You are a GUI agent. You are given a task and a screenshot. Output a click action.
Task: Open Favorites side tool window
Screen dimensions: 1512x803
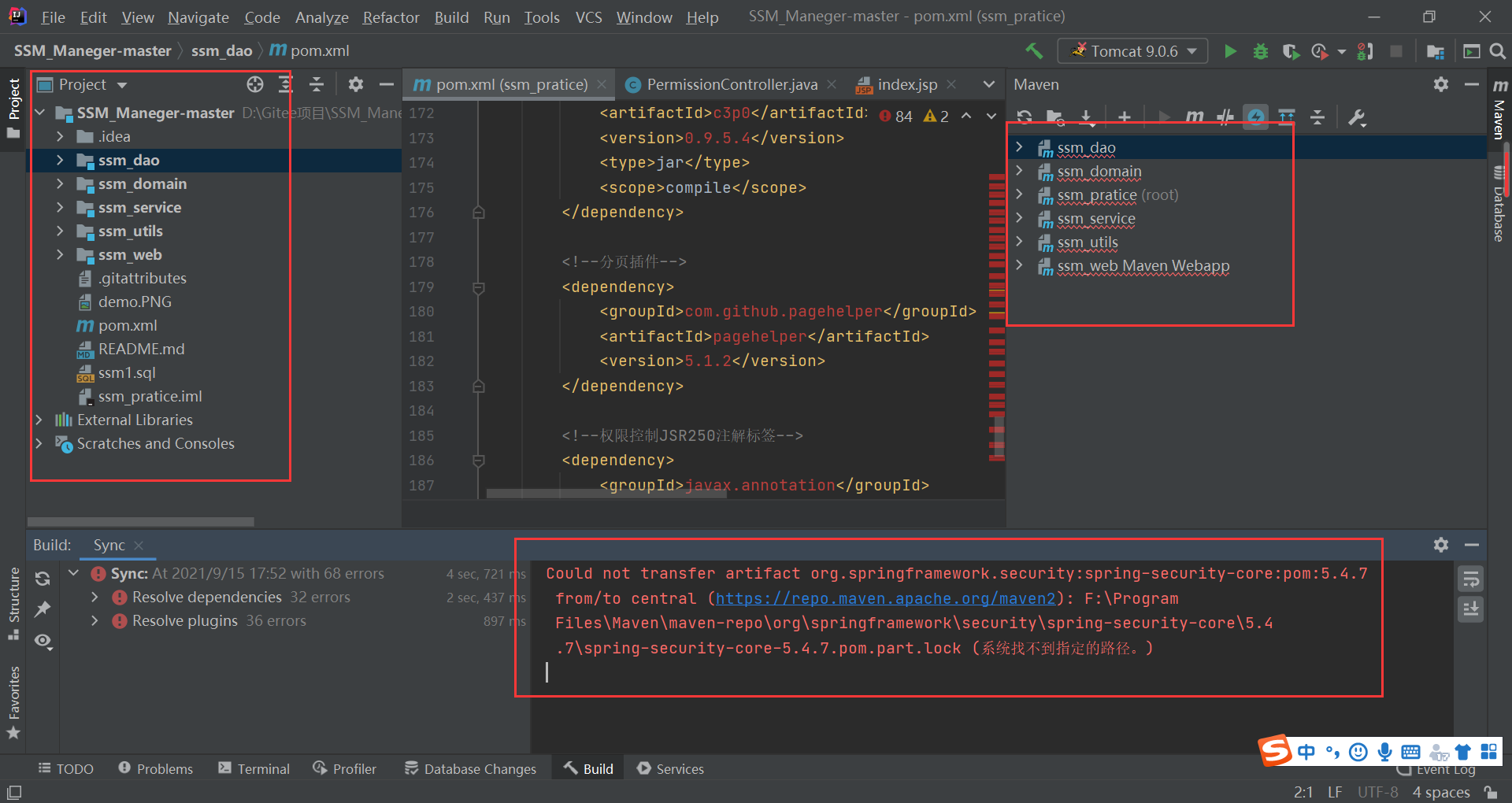coord(13,702)
